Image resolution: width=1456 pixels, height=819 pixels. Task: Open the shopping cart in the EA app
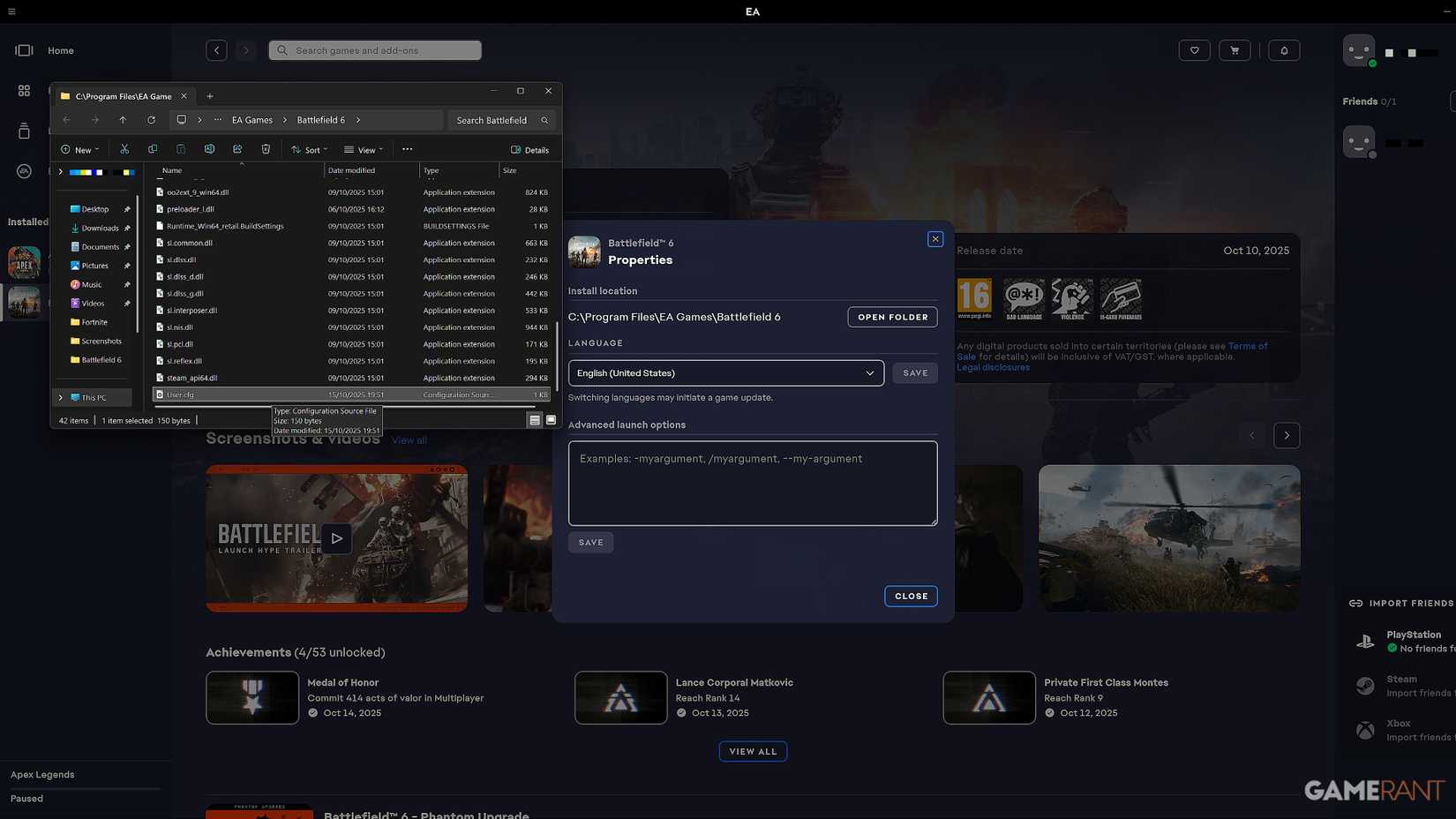point(1235,50)
